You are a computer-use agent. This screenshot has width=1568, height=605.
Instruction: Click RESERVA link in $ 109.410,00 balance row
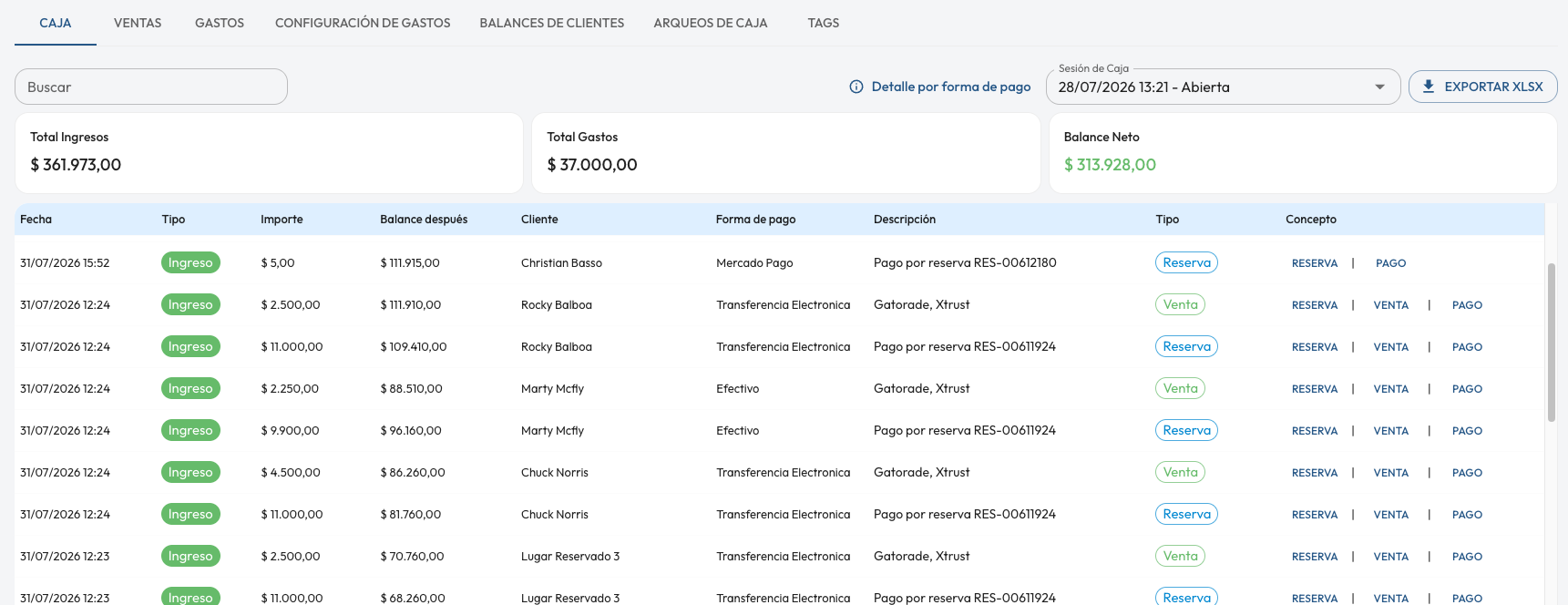[x=1315, y=347]
